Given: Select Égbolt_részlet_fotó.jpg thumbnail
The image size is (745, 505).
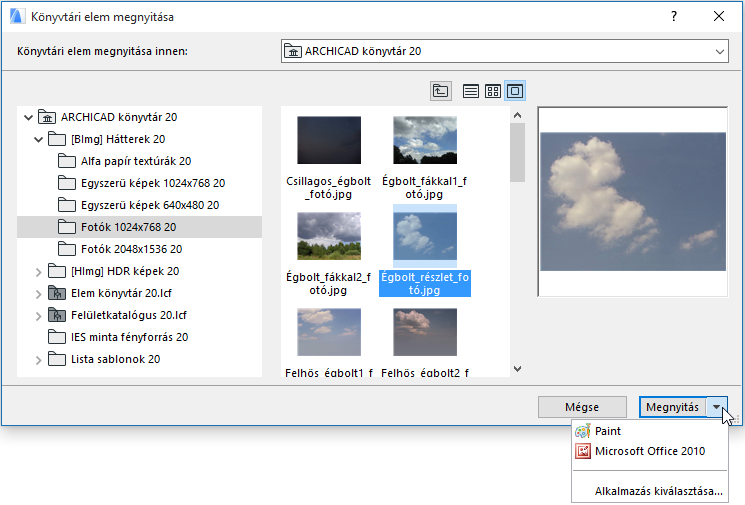Looking at the screenshot, I should click(x=425, y=236).
